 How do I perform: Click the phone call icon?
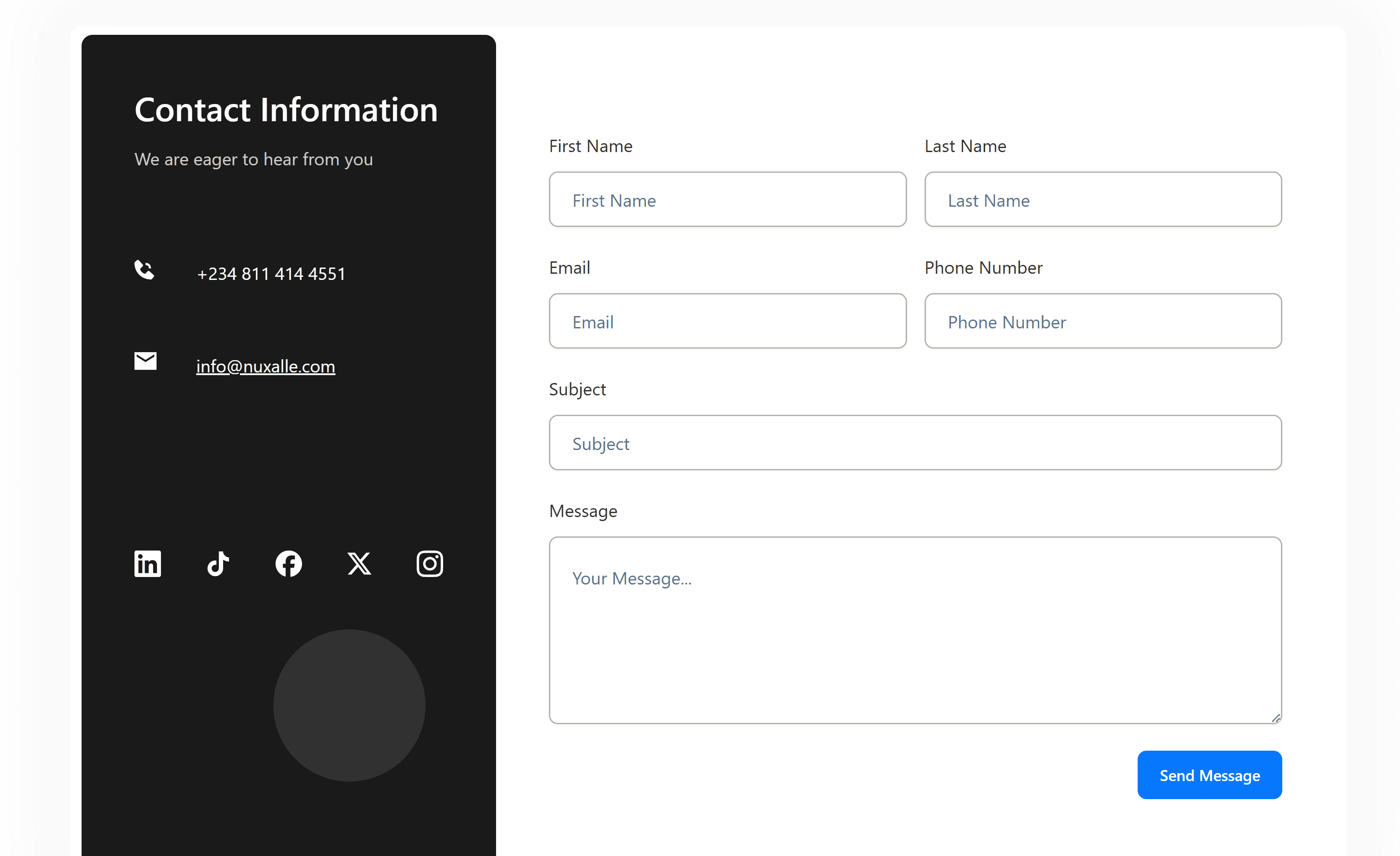(144, 270)
